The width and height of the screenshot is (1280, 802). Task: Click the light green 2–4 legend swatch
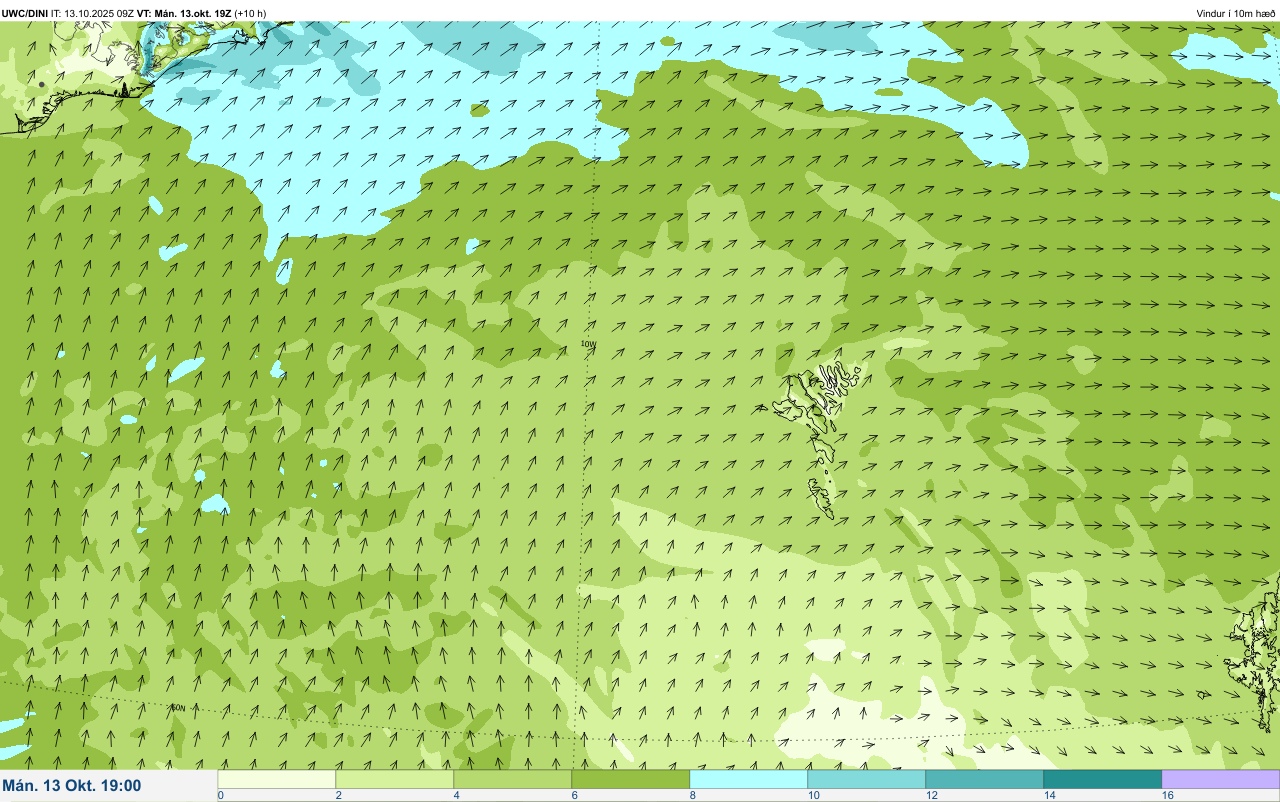click(x=395, y=779)
